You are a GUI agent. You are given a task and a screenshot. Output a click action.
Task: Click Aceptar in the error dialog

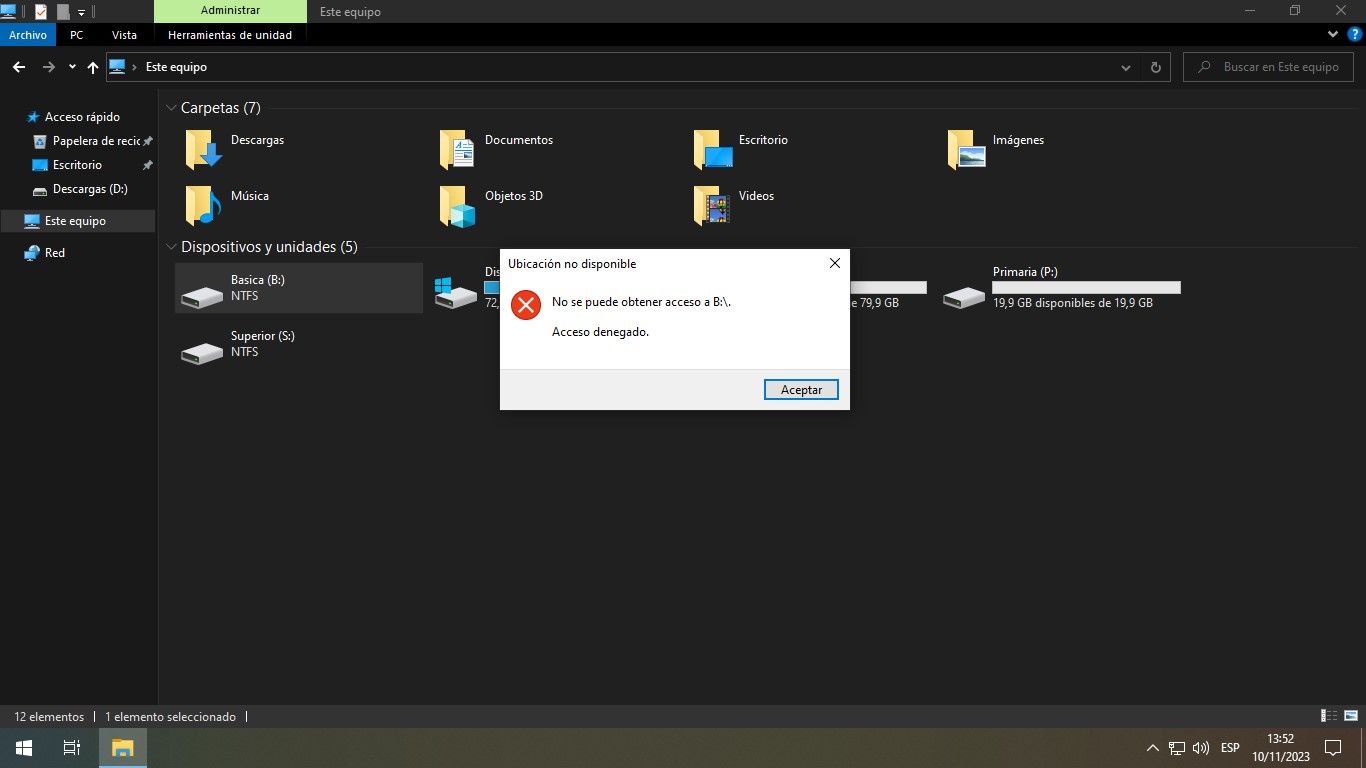click(801, 389)
